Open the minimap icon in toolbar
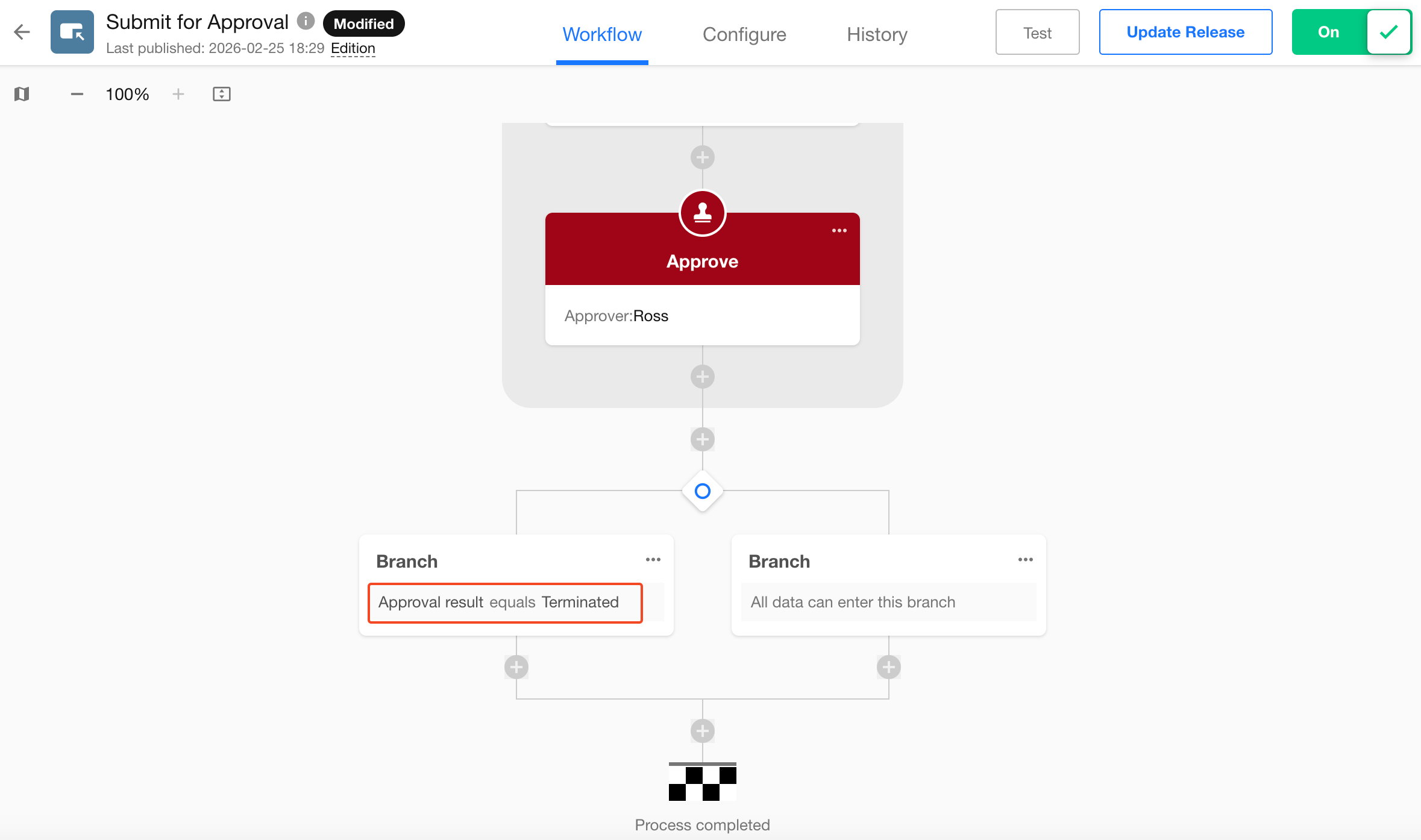1421x840 pixels. (22, 94)
